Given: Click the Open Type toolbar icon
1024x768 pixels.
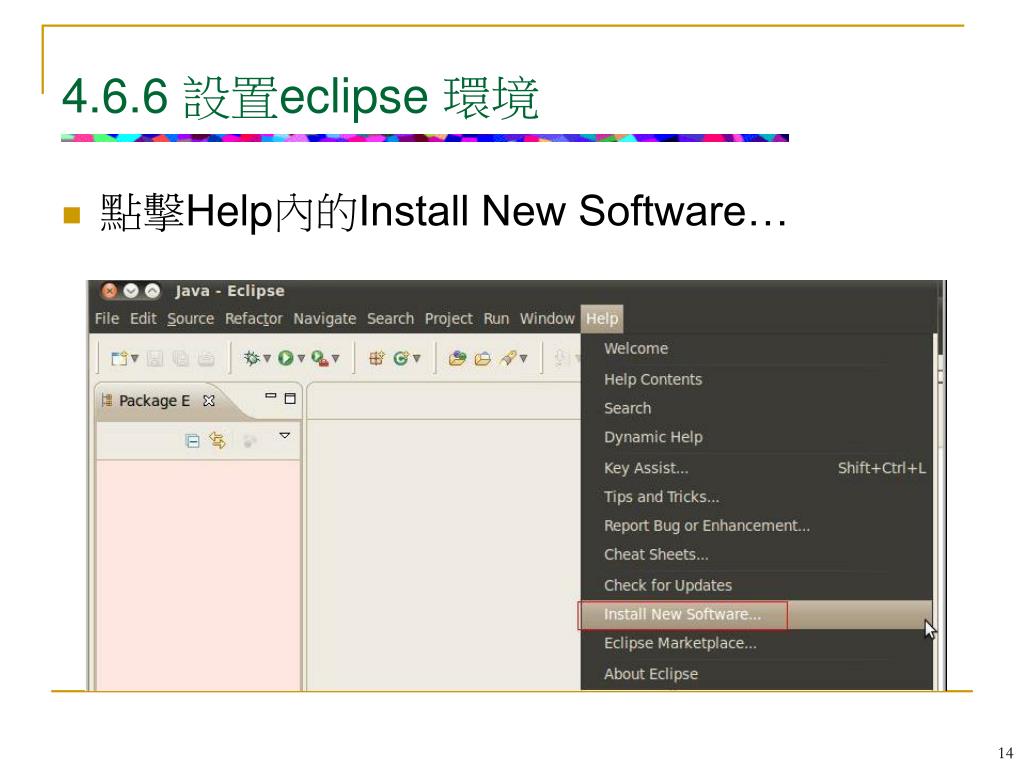Looking at the screenshot, I should click(457, 358).
